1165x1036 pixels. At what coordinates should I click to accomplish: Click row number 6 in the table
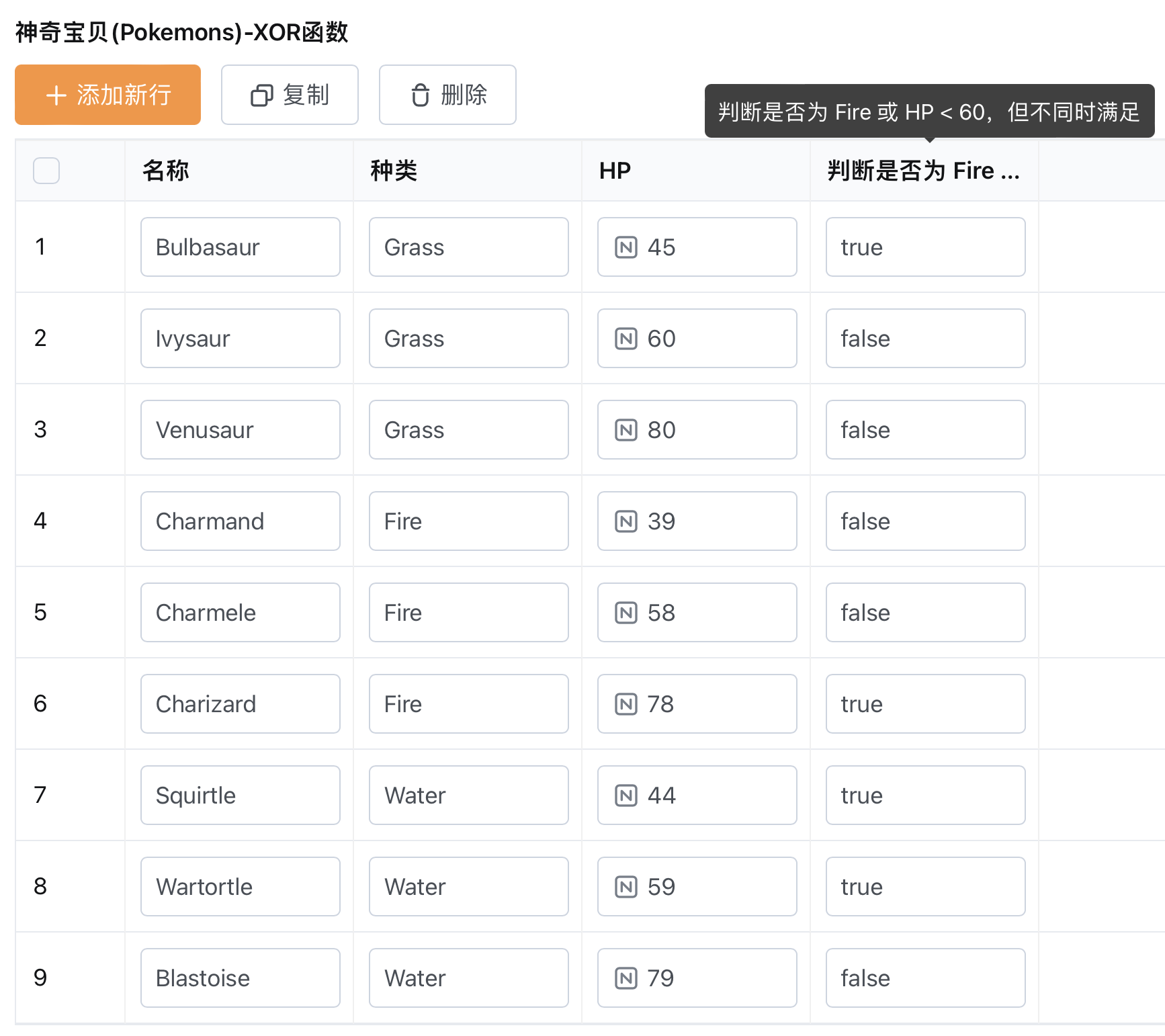tap(40, 703)
